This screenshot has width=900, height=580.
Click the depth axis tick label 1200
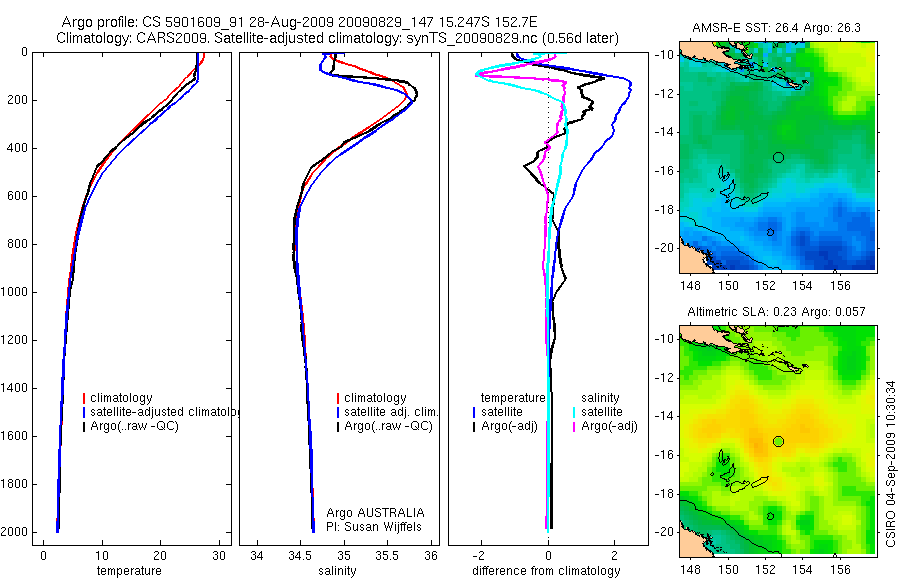pos(15,340)
